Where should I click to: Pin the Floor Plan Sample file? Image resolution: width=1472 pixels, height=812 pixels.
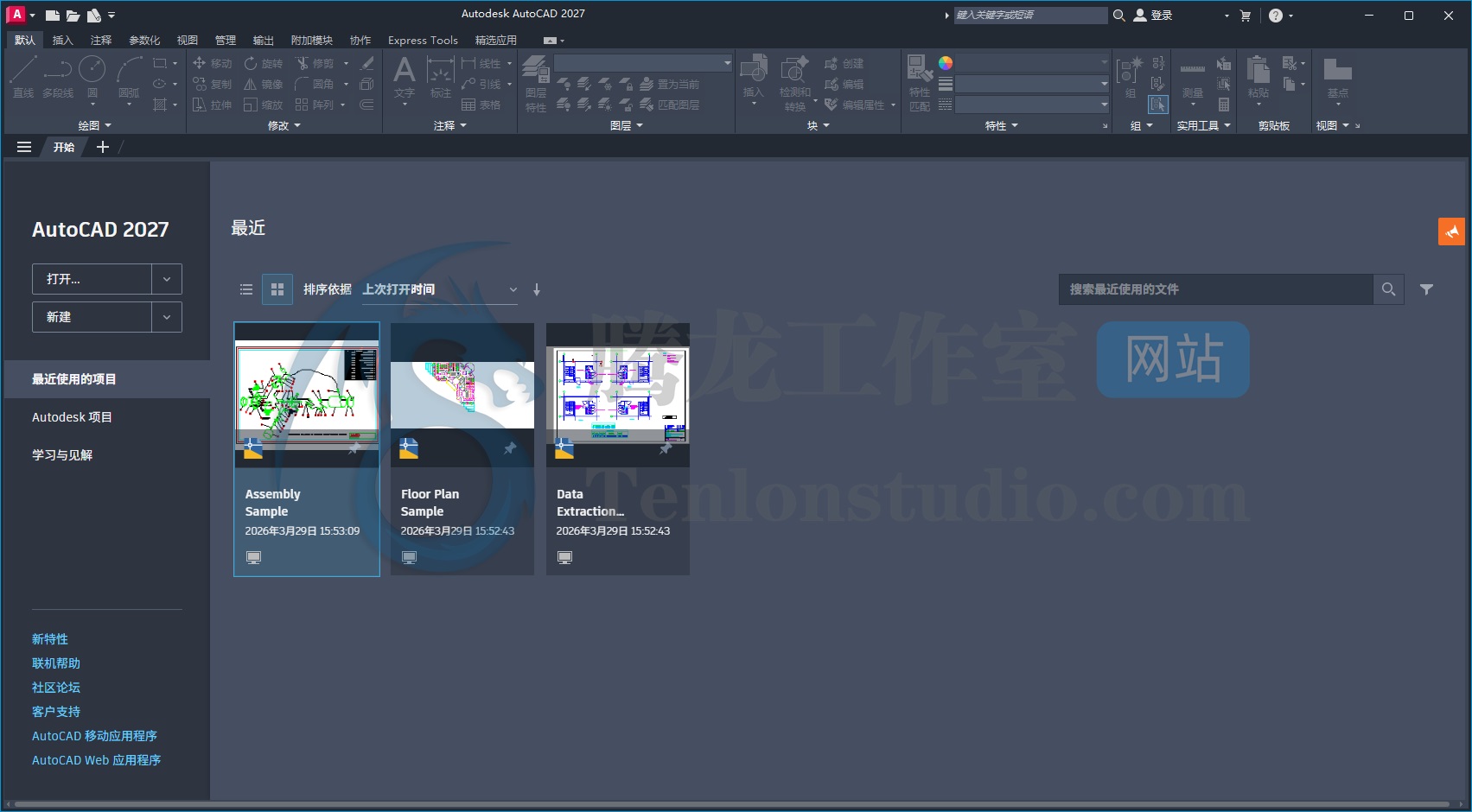coord(510,448)
